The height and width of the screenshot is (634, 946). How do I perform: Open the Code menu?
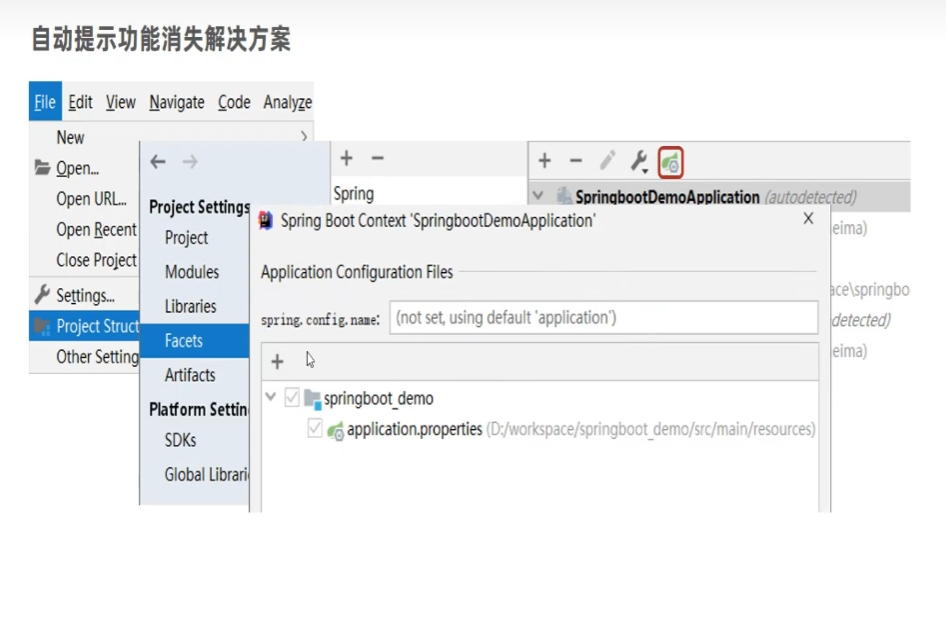(x=234, y=102)
